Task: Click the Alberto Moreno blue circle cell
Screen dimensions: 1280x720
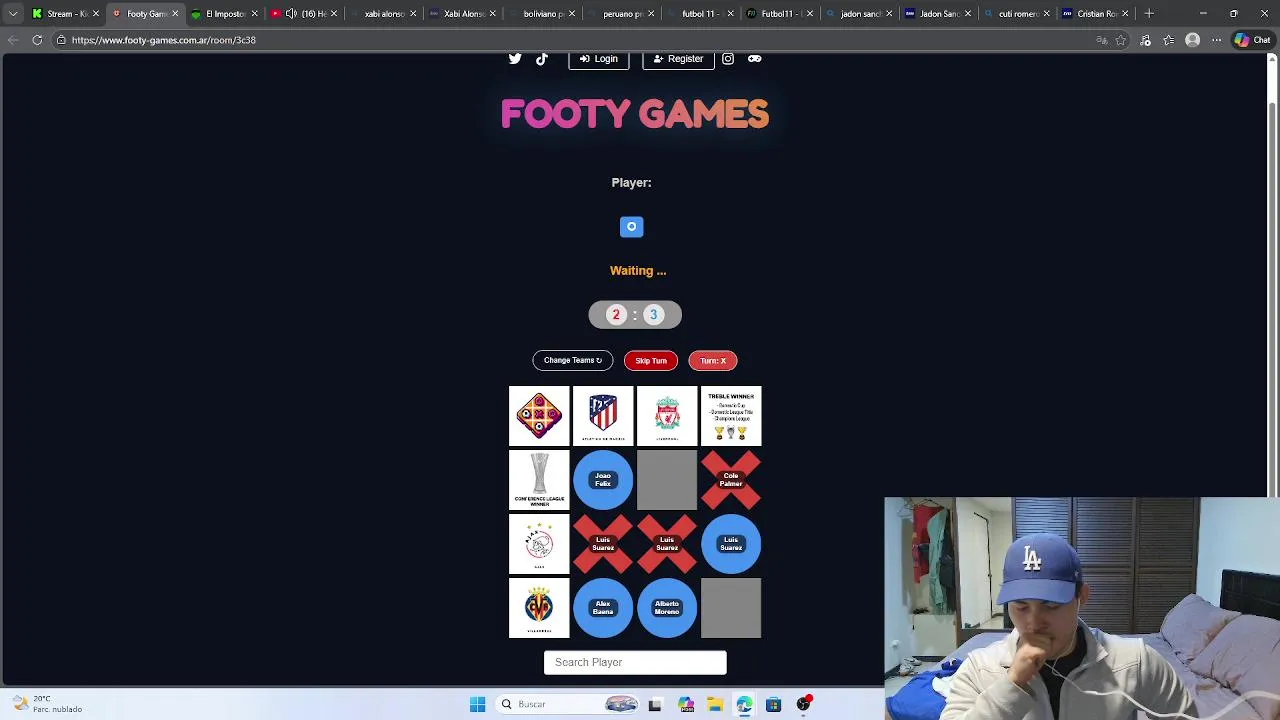Action: click(x=667, y=608)
